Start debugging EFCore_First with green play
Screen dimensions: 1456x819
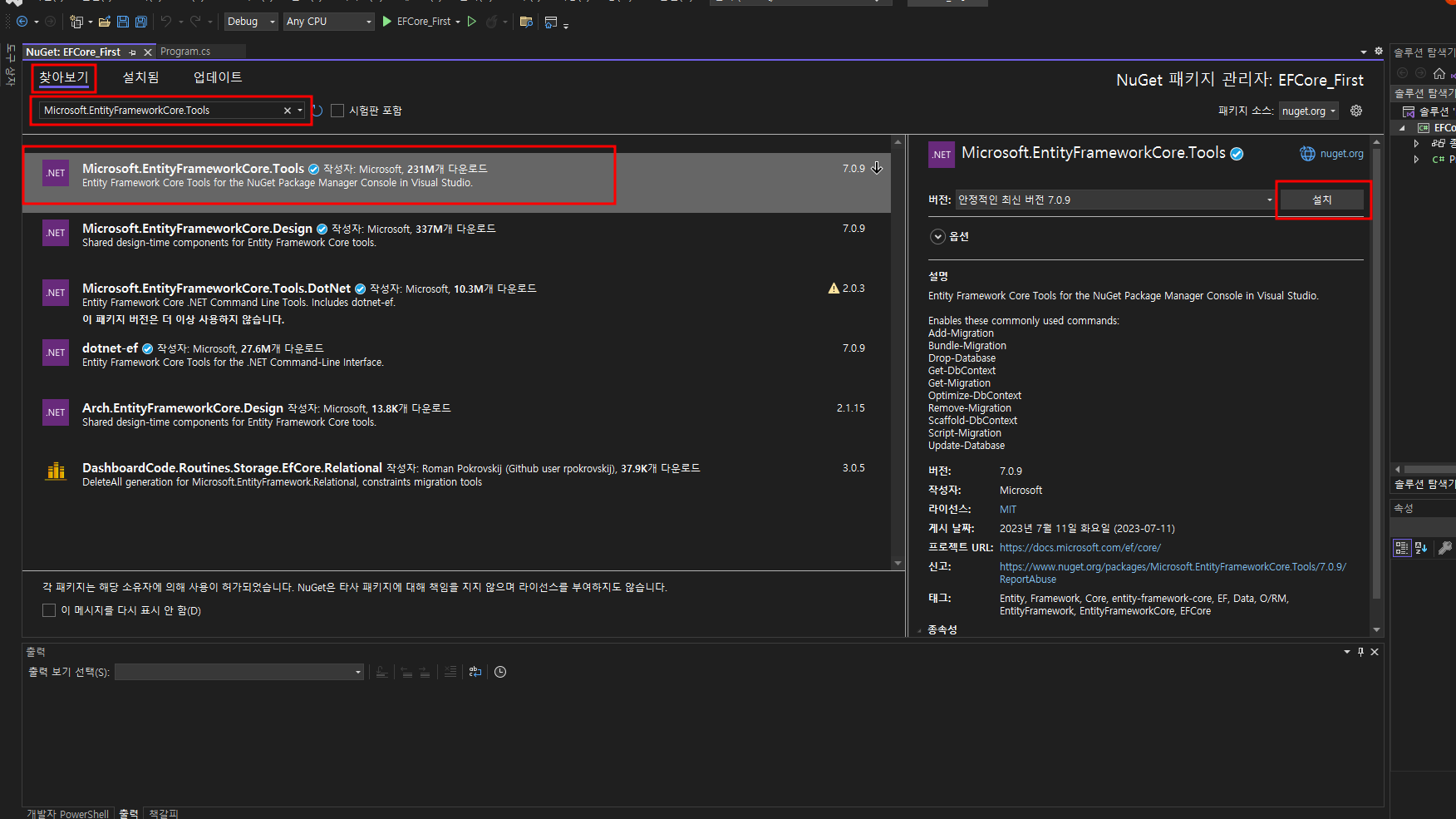click(x=387, y=22)
